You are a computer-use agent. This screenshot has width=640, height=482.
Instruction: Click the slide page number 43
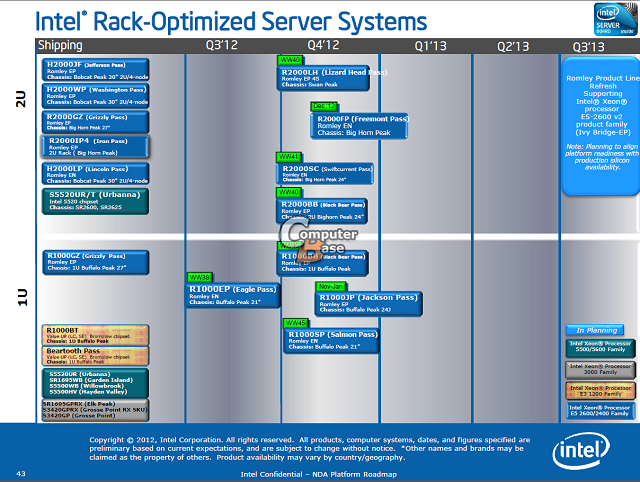click(21, 473)
